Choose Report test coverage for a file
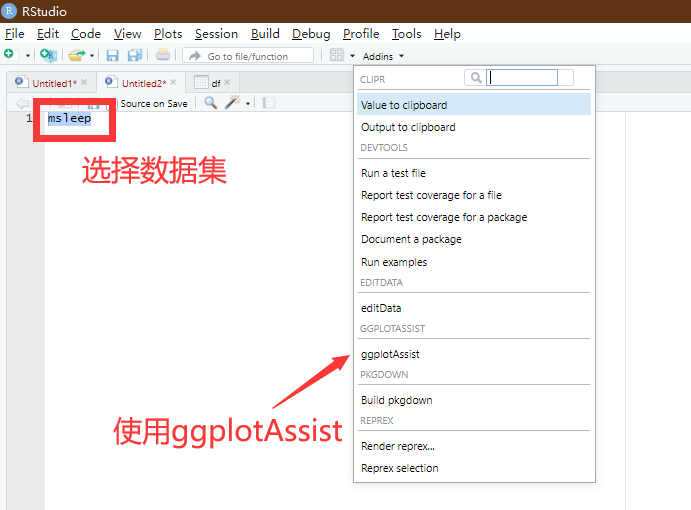Viewport: 691px width, 510px height. pyautogui.click(x=474, y=195)
